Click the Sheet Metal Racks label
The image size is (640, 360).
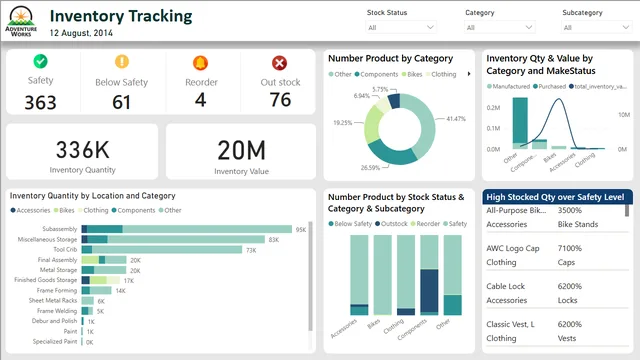(x=53, y=300)
